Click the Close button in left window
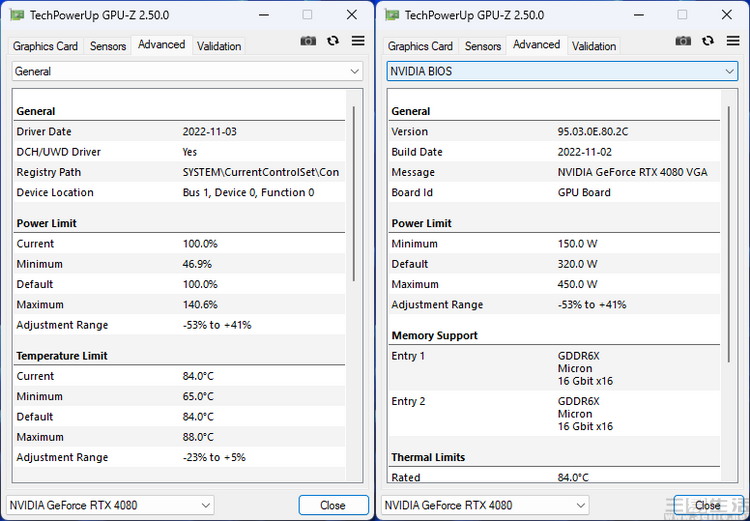This screenshot has height=521, width=750. tap(333, 505)
